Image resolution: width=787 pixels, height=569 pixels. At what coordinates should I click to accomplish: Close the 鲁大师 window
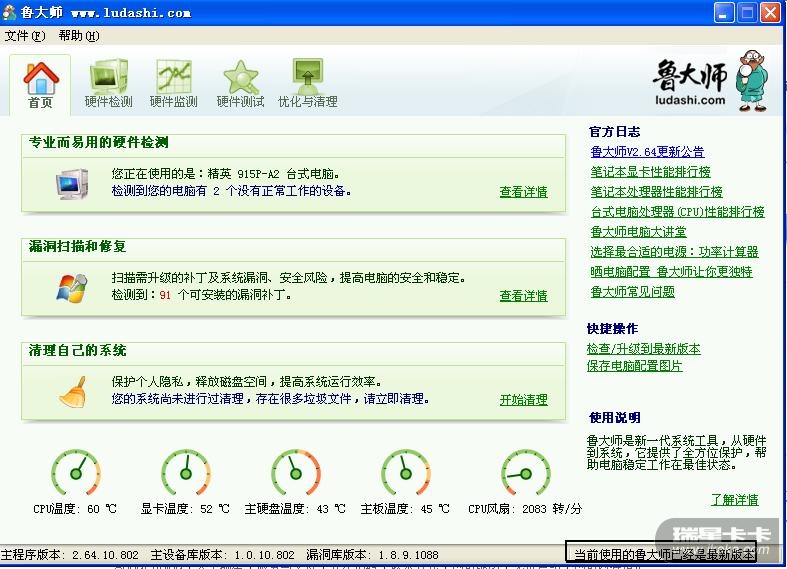[770, 13]
